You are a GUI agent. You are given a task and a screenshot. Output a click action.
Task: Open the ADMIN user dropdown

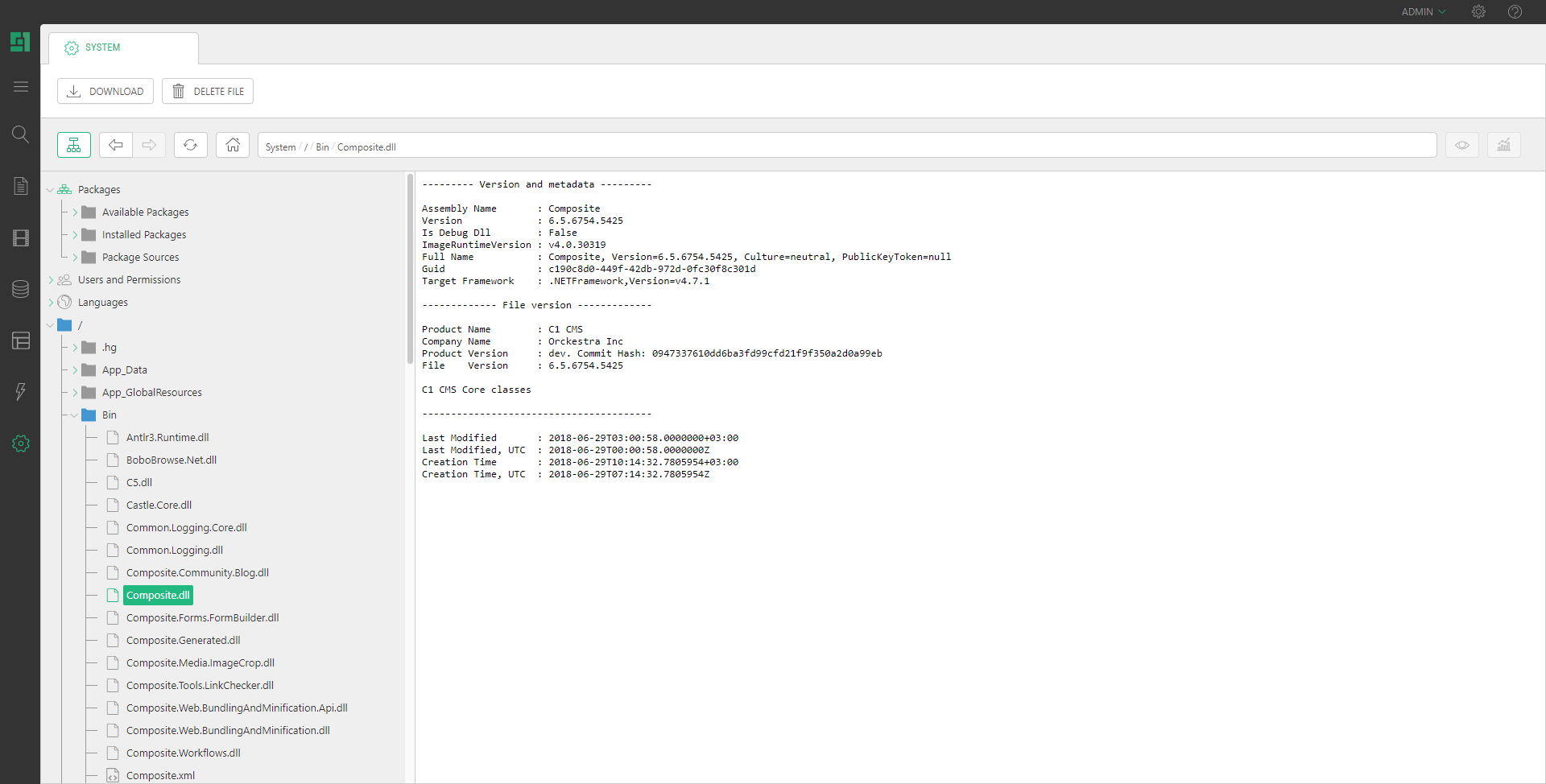click(1423, 12)
